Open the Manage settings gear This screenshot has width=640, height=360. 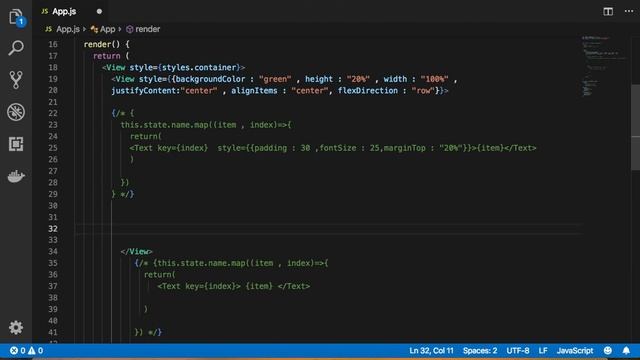coord(16,327)
